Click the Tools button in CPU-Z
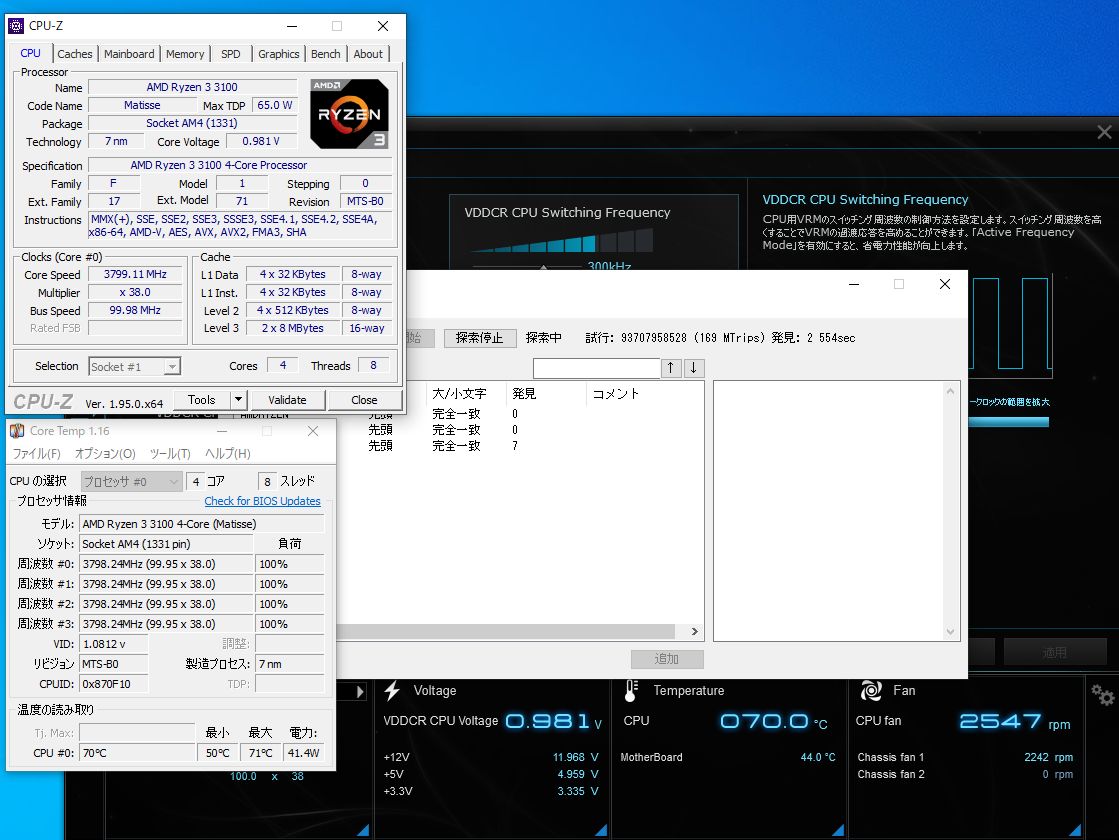 [x=202, y=400]
